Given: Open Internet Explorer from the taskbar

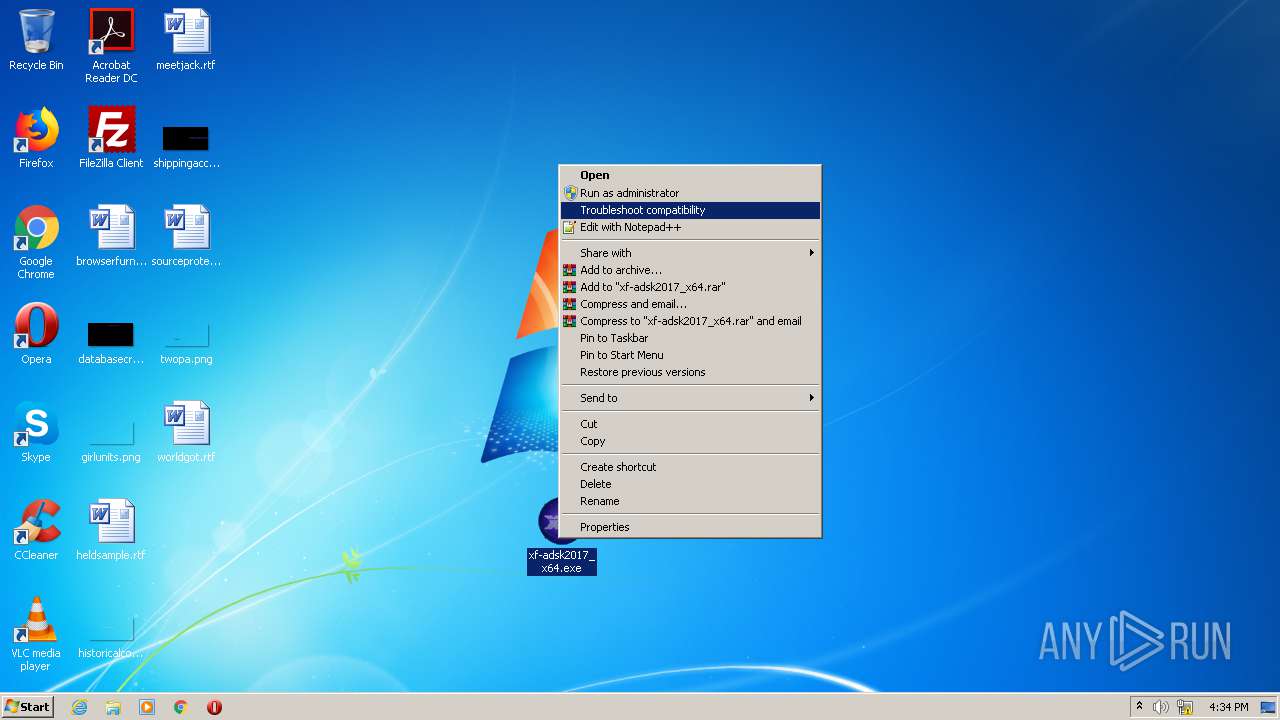Looking at the screenshot, I should (x=79, y=707).
